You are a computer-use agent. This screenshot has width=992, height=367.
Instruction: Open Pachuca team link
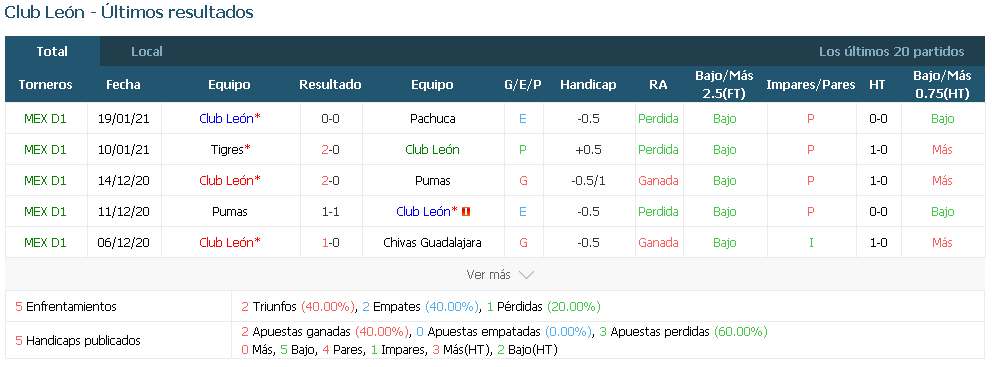click(432, 119)
